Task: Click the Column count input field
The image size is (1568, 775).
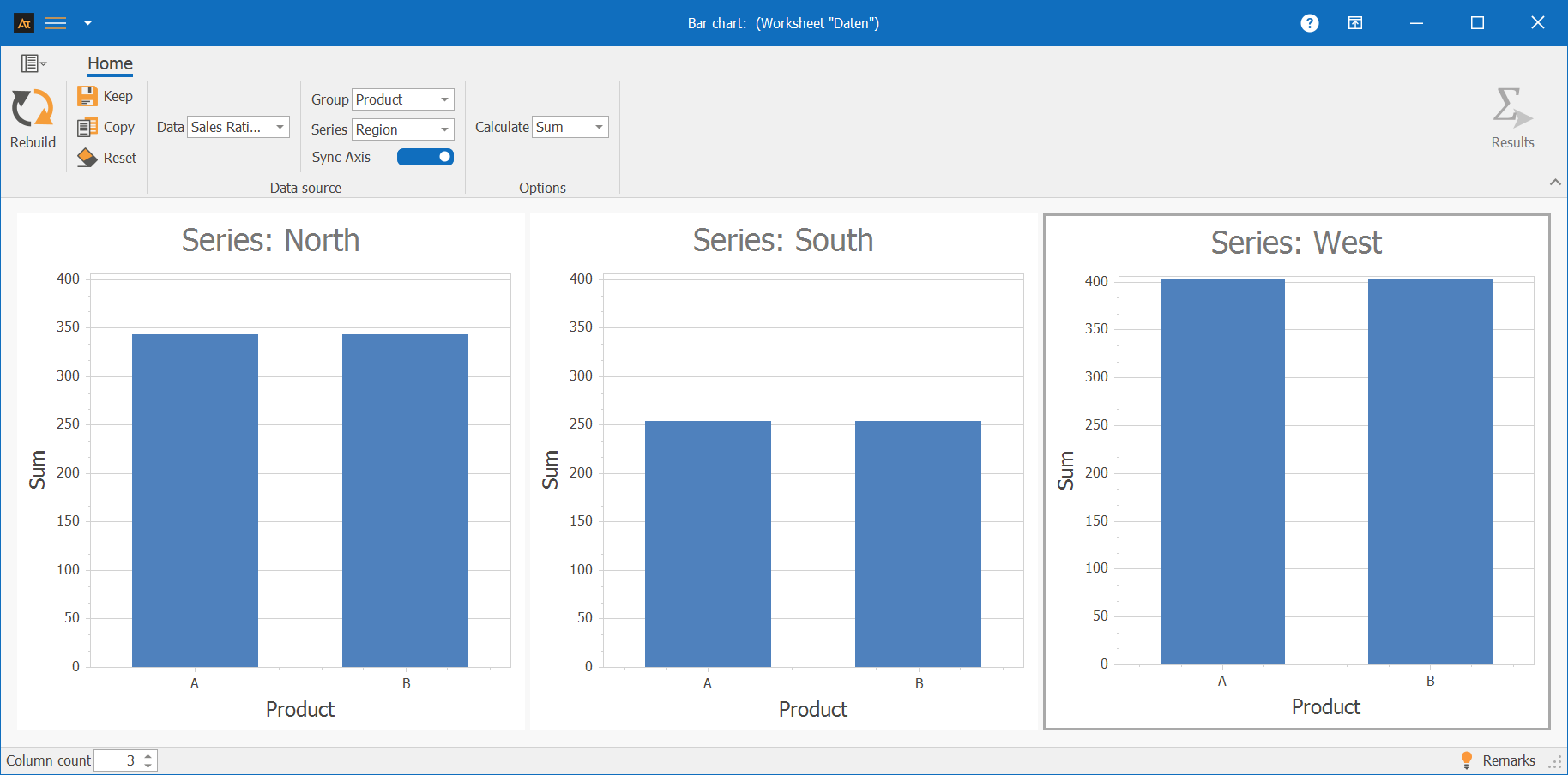Action: click(x=117, y=760)
